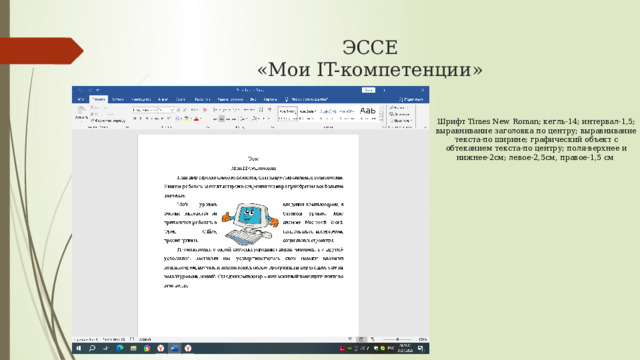Open the font name combo box

[144, 110]
